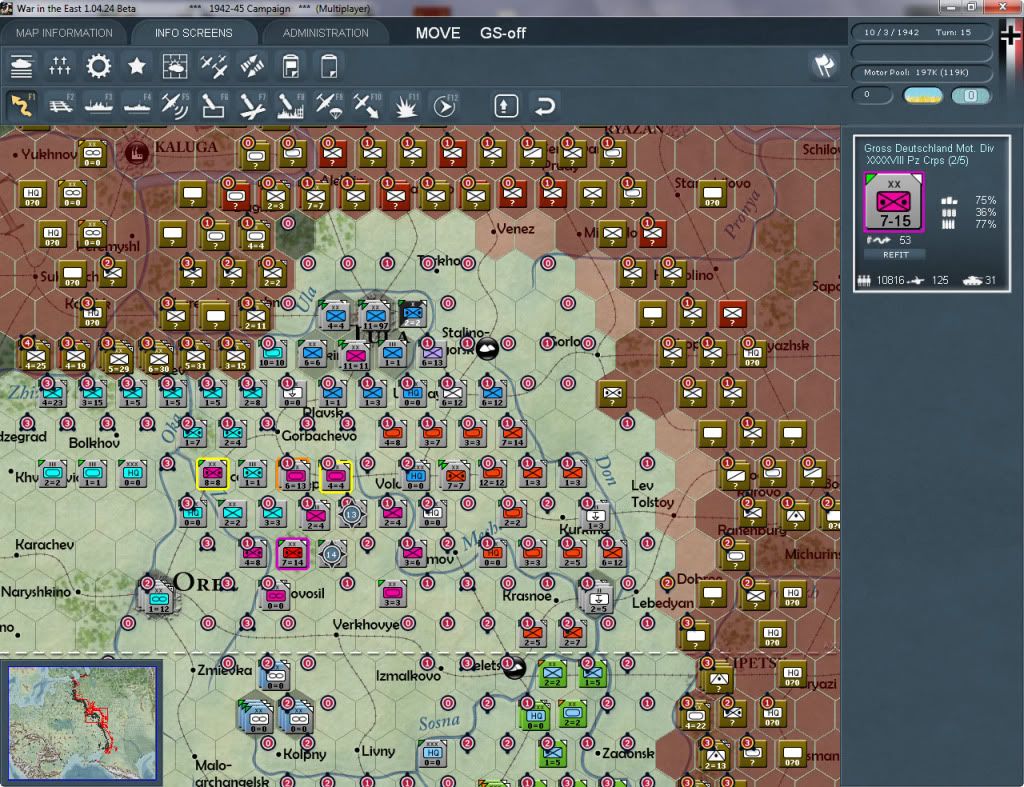Click the air base marker numbered 13
This screenshot has height=787, width=1024.
pyautogui.click(x=351, y=514)
